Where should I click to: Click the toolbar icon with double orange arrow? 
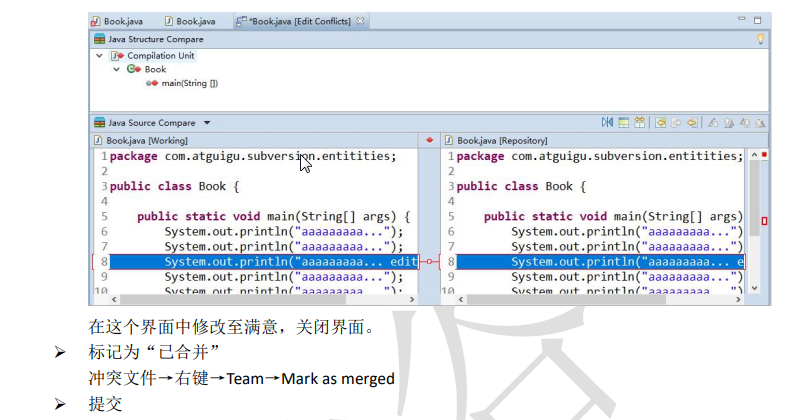pyautogui.click(x=640, y=122)
